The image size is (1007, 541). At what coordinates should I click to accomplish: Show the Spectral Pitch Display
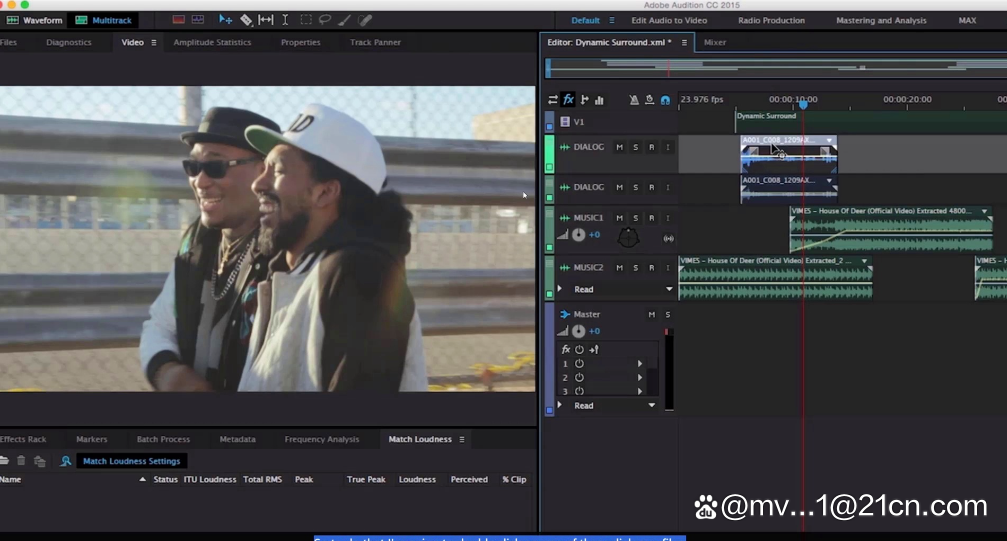click(198, 20)
